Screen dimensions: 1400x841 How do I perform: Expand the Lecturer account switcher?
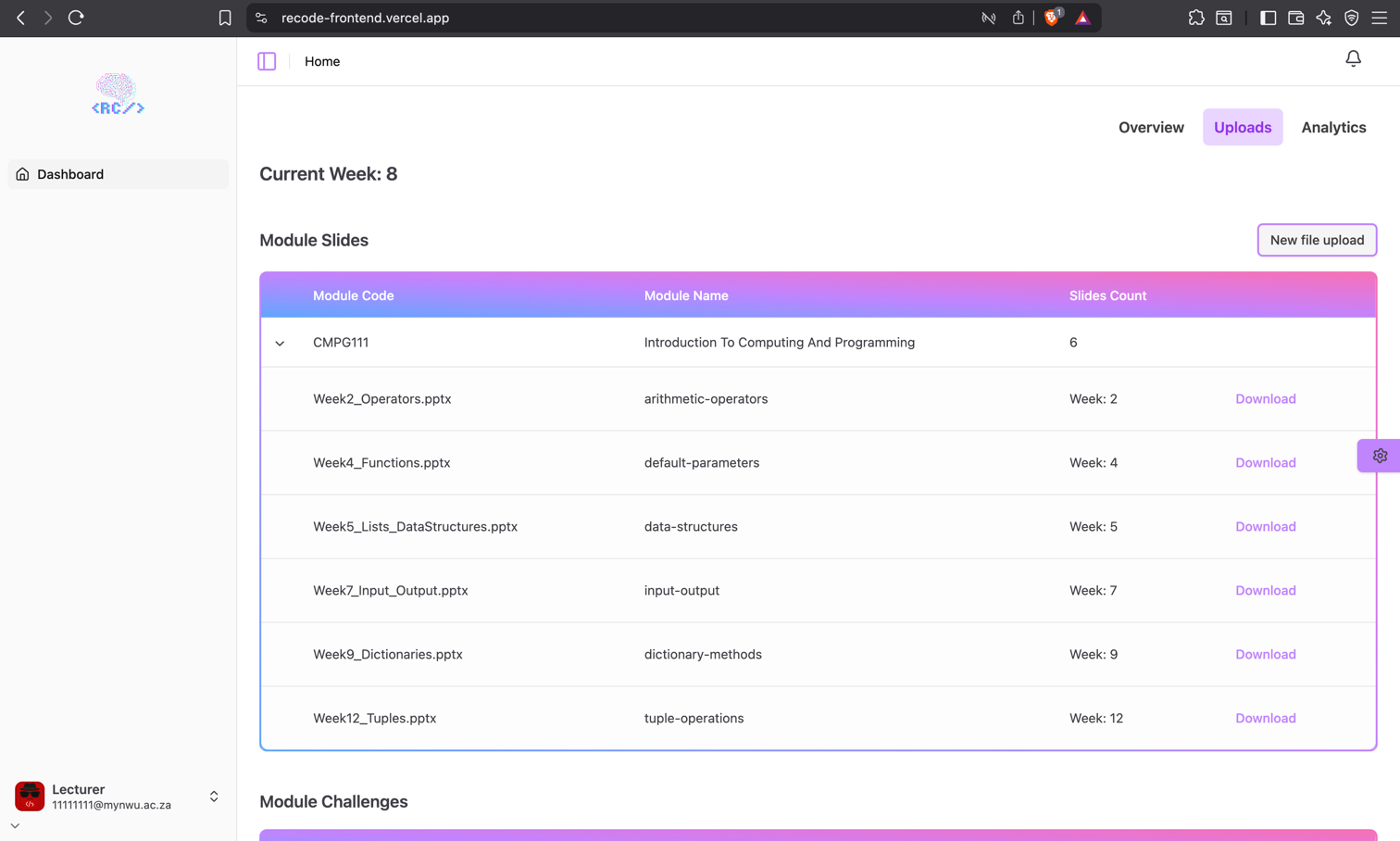click(x=214, y=797)
